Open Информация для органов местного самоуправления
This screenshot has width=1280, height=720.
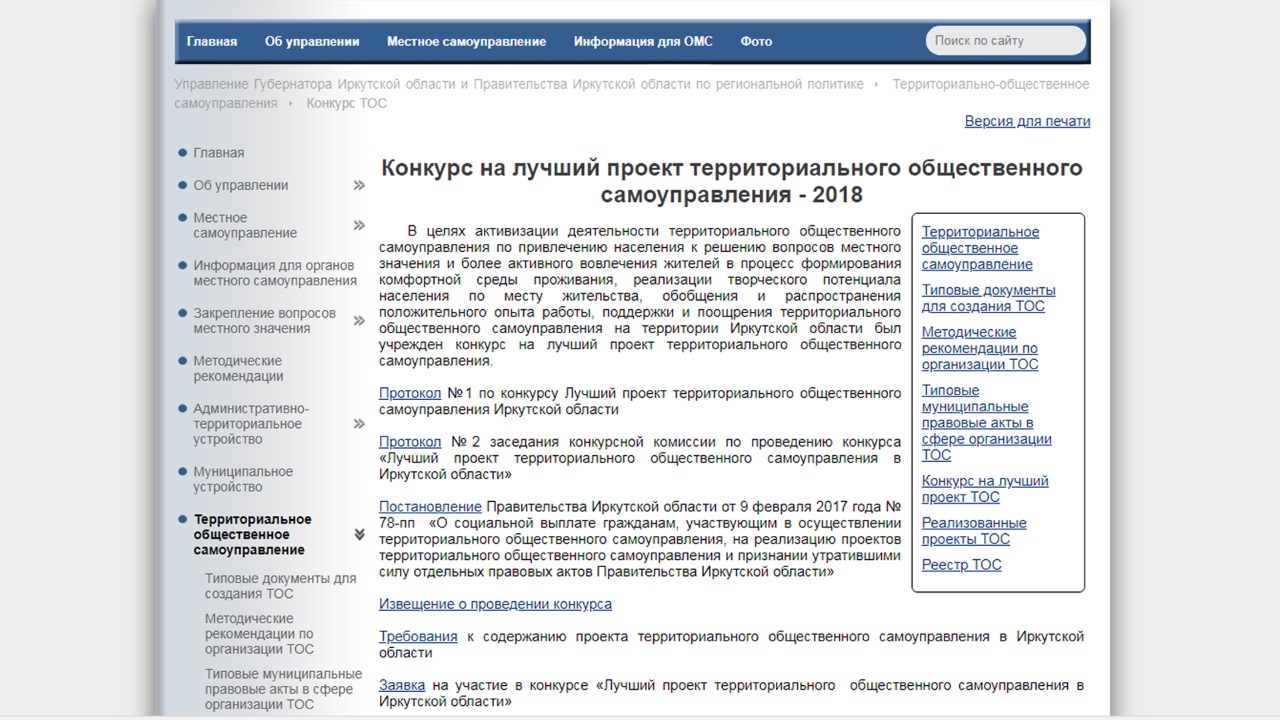(x=275, y=273)
